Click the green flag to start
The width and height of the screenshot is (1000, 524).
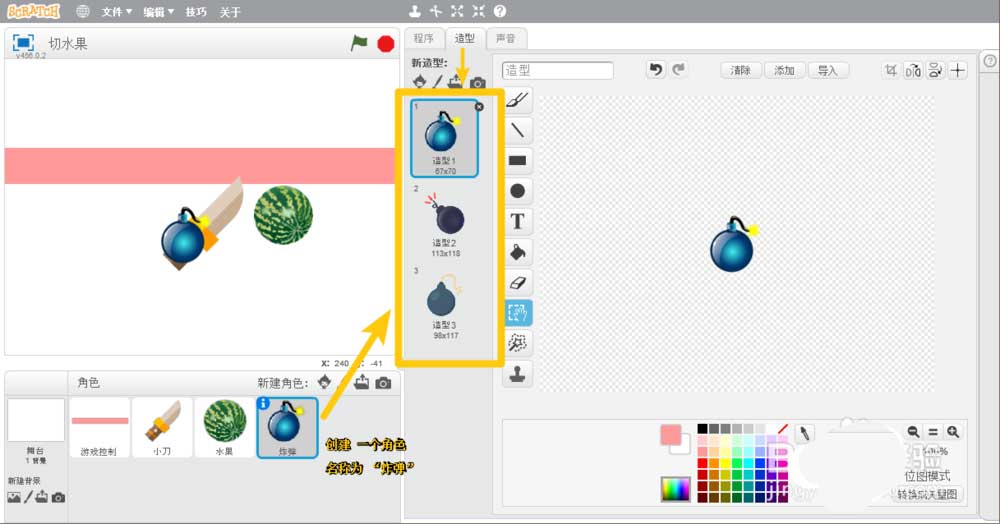[x=359, y=43]
